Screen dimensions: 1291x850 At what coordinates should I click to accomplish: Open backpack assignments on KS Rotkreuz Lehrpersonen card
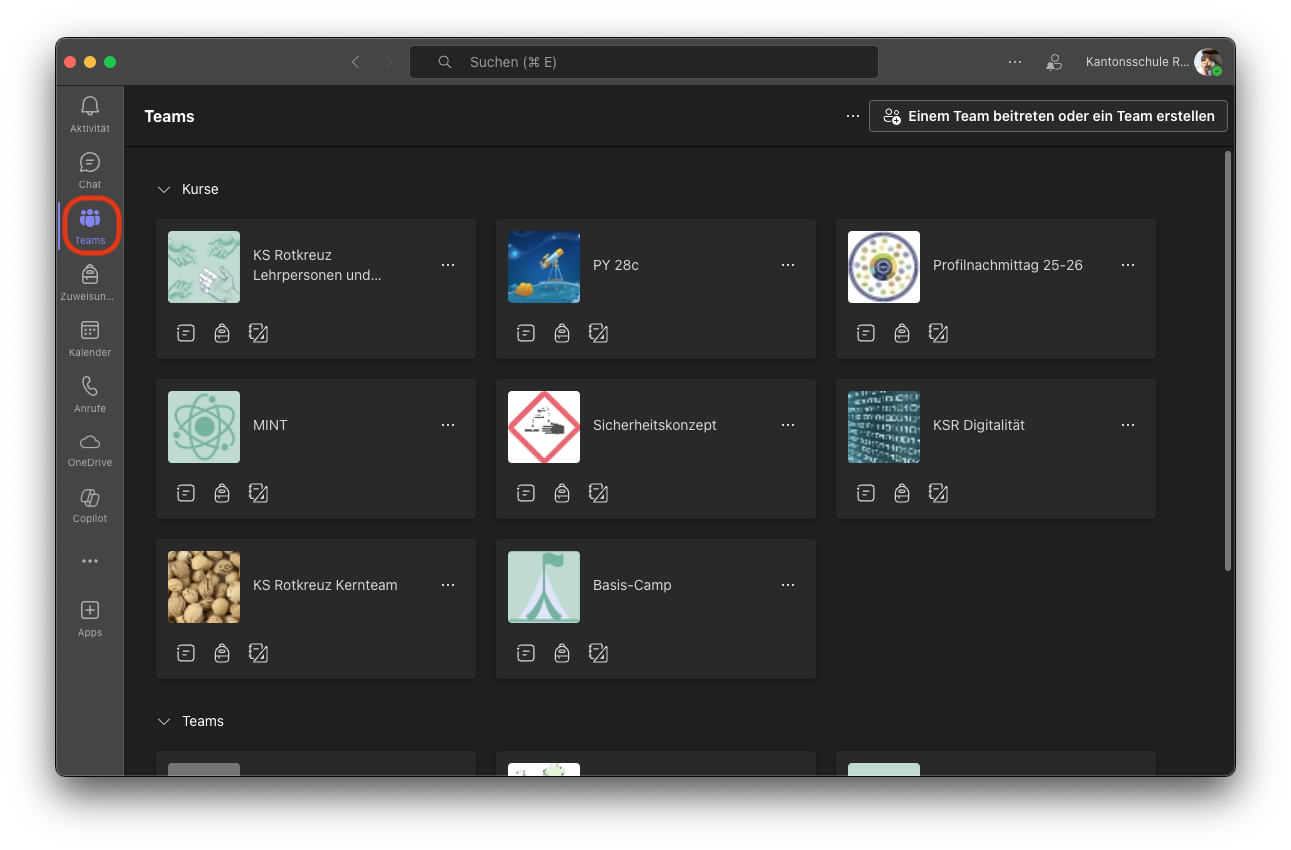coord(222,333)
